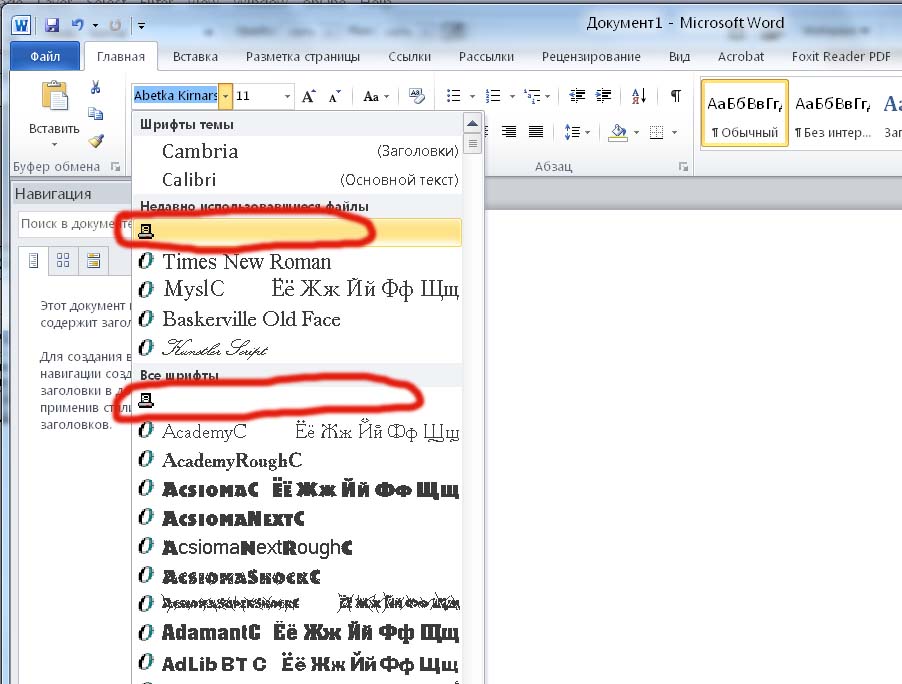Image resolution: width=902 pixels, height=684 pixels.
Task: Click the font name field showing Abetka Kirnars
Action: click(x=175, y=95)
